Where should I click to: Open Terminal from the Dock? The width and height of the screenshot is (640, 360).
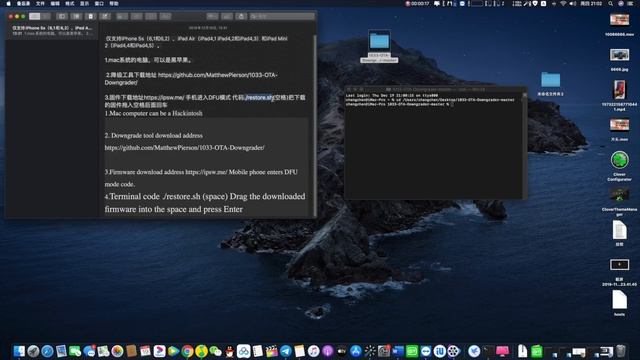489,351
